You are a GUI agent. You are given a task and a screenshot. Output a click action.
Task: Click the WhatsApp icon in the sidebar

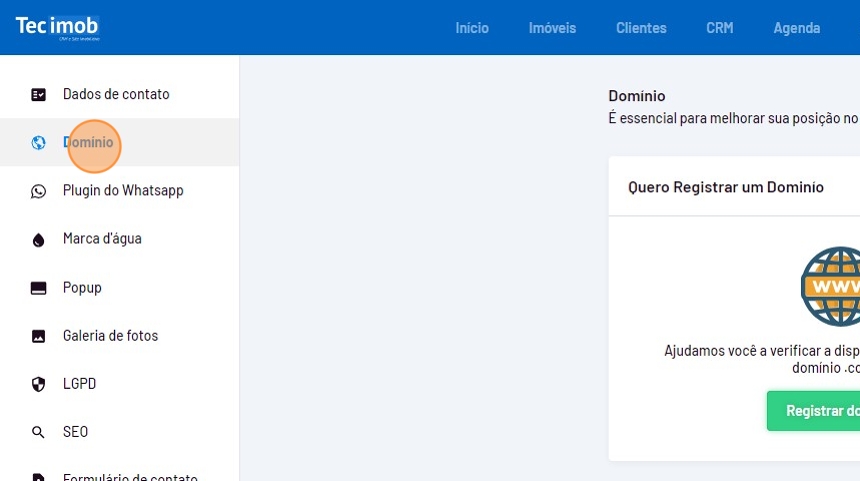point(39,191)
